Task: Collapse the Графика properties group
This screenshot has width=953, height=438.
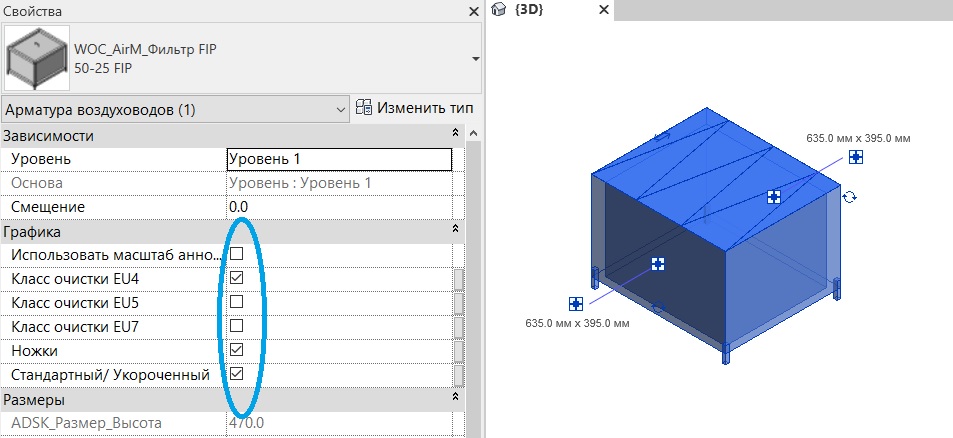Action: (457, 231)
